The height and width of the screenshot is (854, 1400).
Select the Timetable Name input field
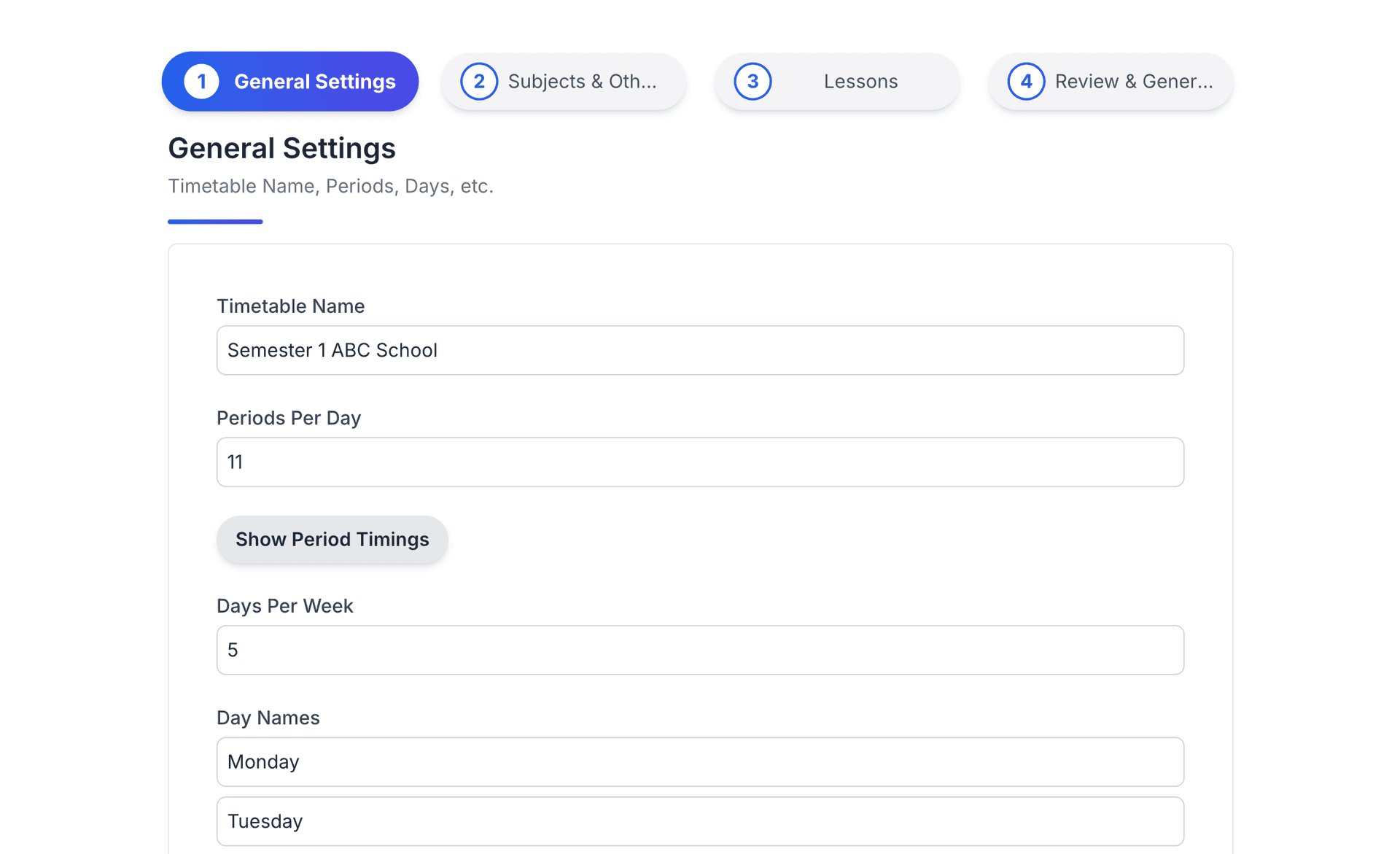point(699,350)
